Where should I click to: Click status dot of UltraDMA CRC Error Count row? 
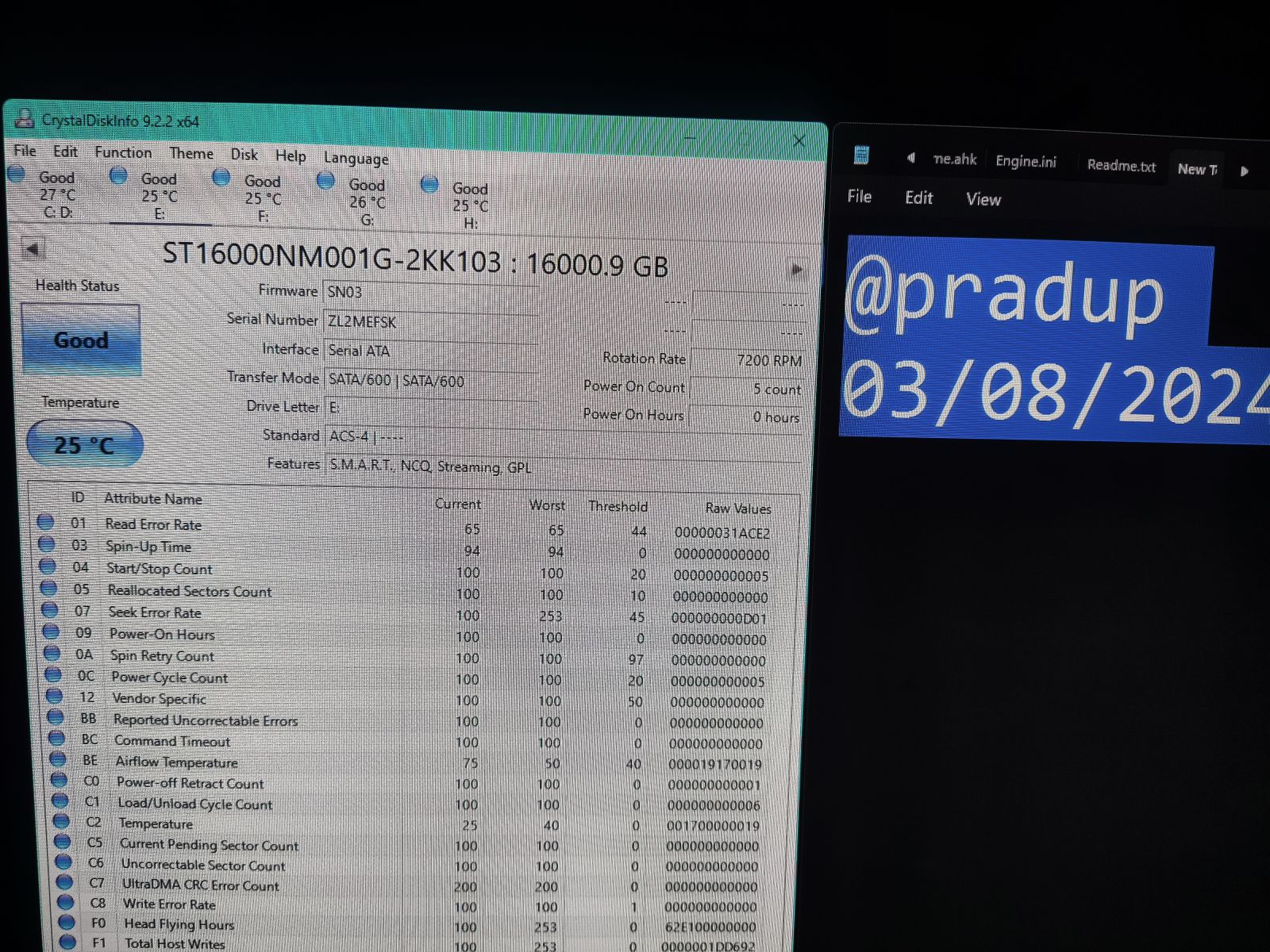[65, 882]
